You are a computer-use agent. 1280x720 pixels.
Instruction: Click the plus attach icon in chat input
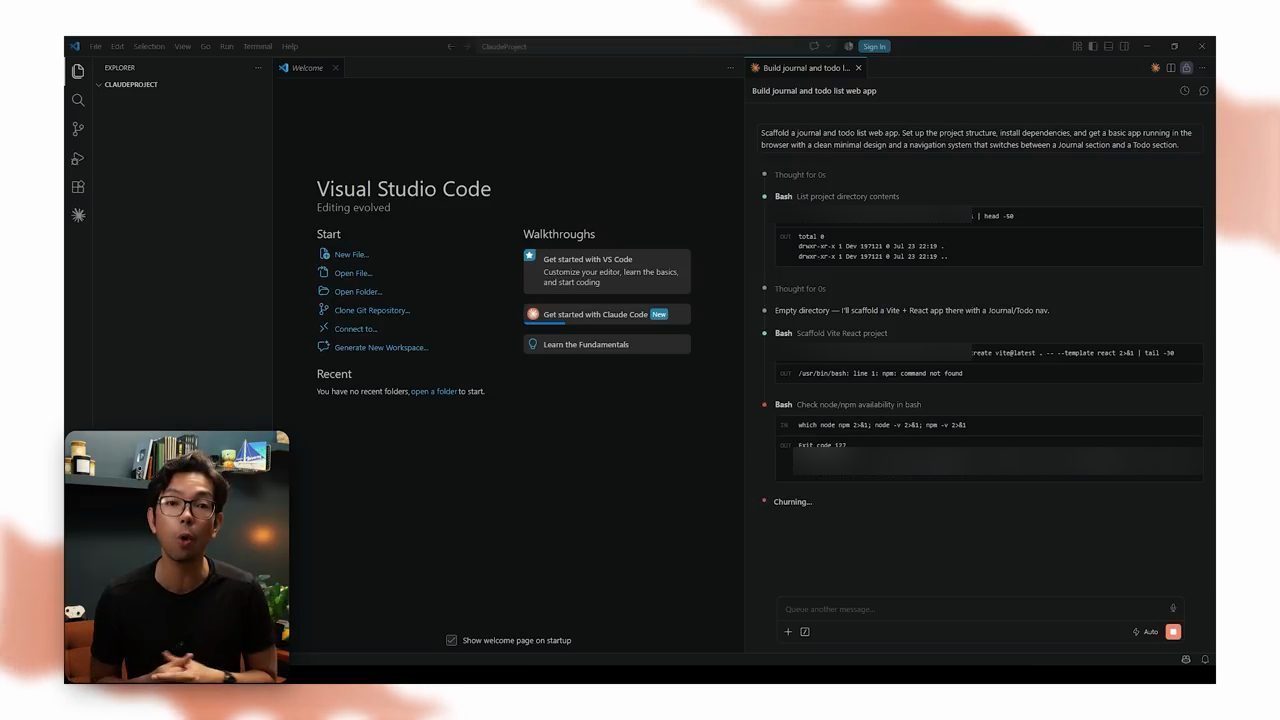point(788,632)
